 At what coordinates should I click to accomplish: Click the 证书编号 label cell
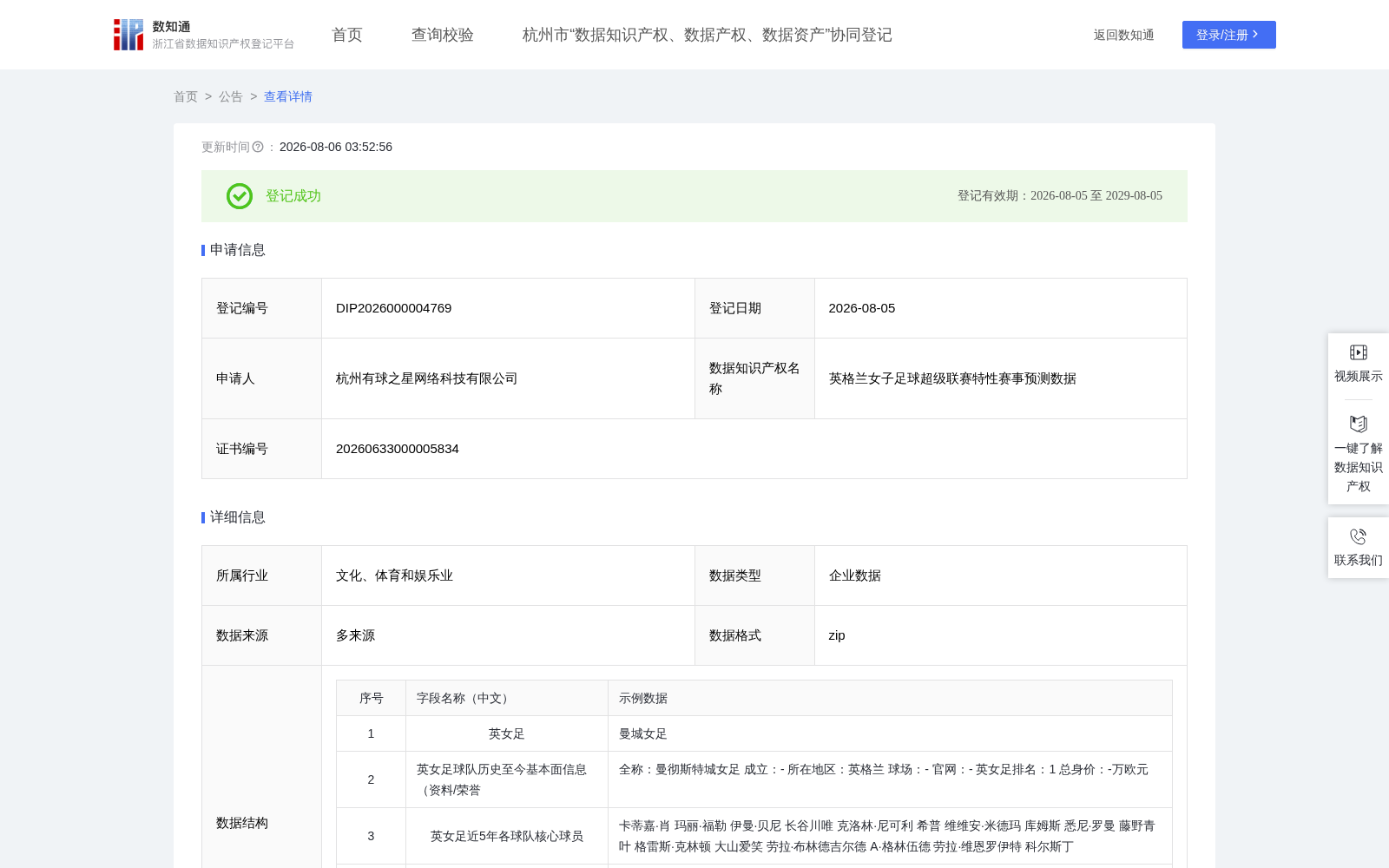[262, 449]
